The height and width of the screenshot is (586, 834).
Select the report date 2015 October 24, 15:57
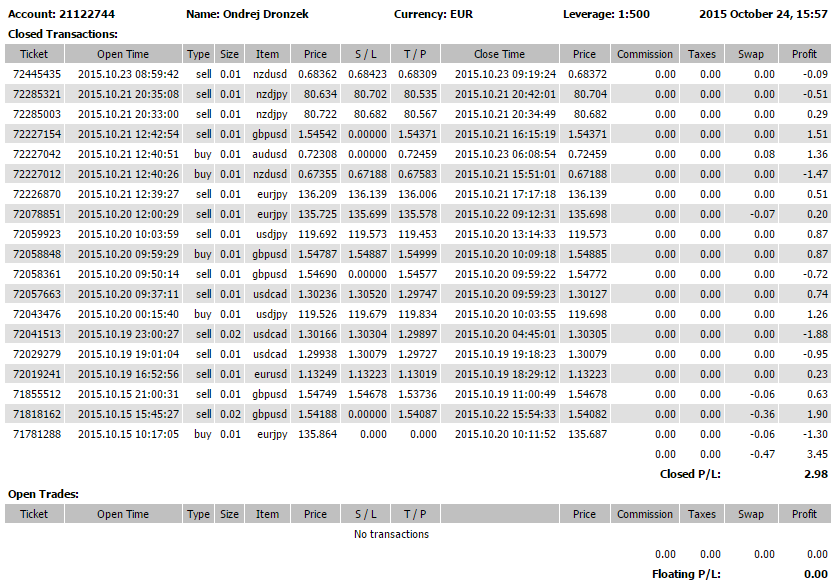(763, 14)
